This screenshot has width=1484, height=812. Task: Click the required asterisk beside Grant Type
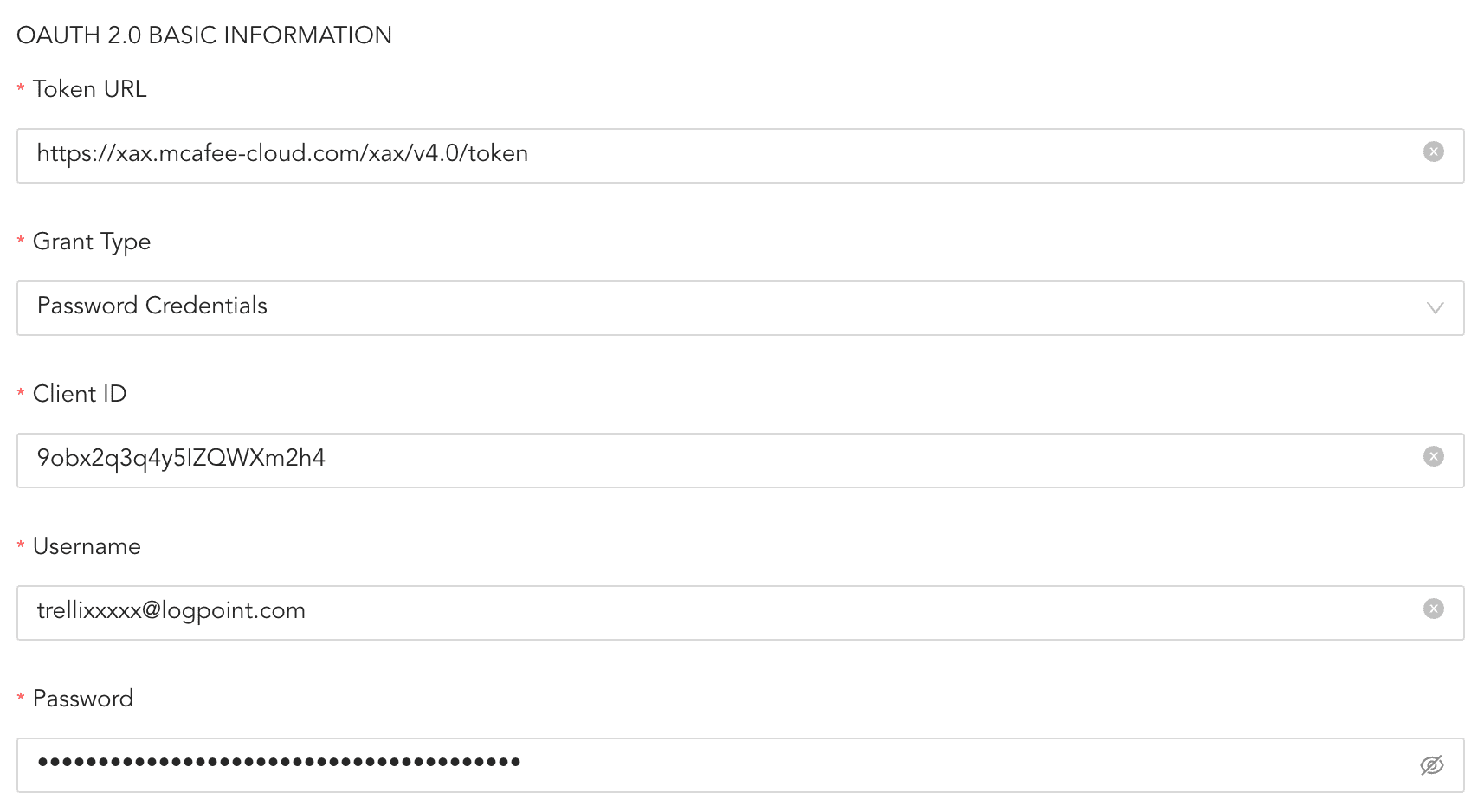(x=21, y=242)
